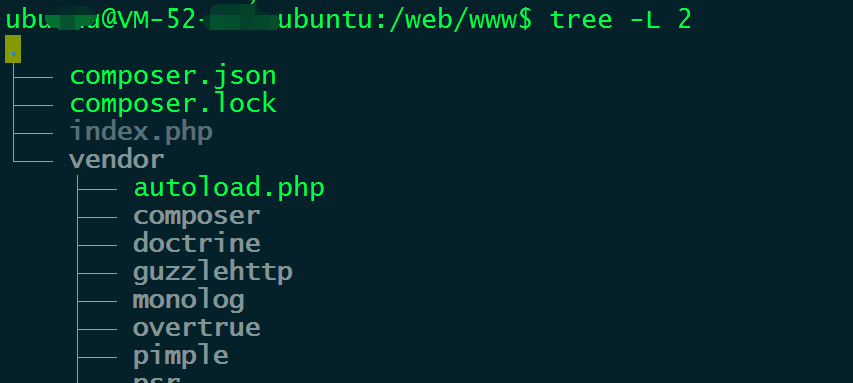The height and width of the screenshot is (383, 853).
Task: Click the dollar sign prompt symbol
Action: pos(526,20)
